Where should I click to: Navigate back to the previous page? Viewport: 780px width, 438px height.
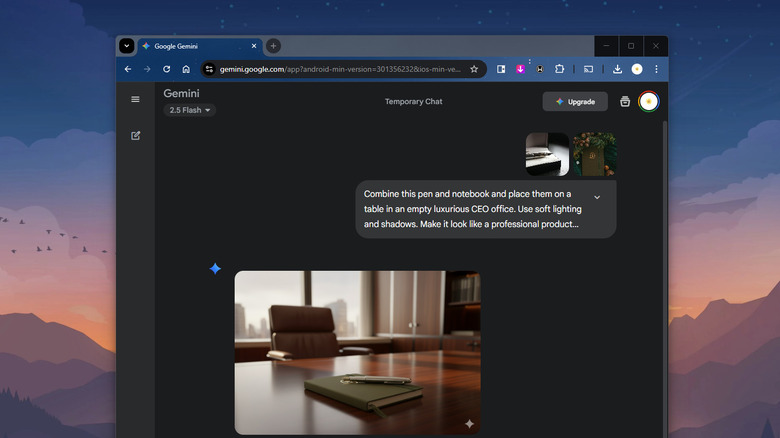(x=127, y=69)
